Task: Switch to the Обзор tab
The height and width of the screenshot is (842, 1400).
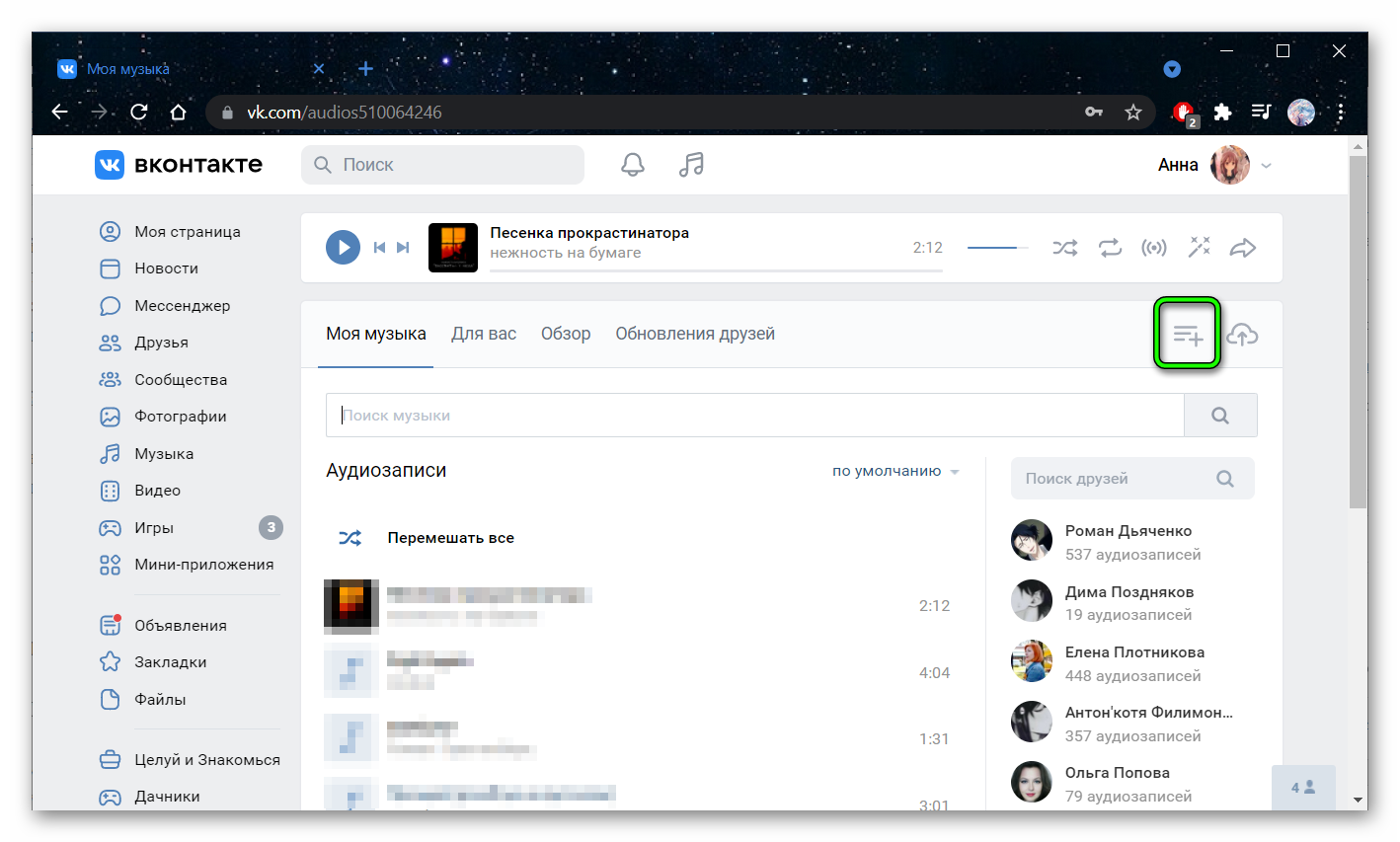Action: point(566,334)
